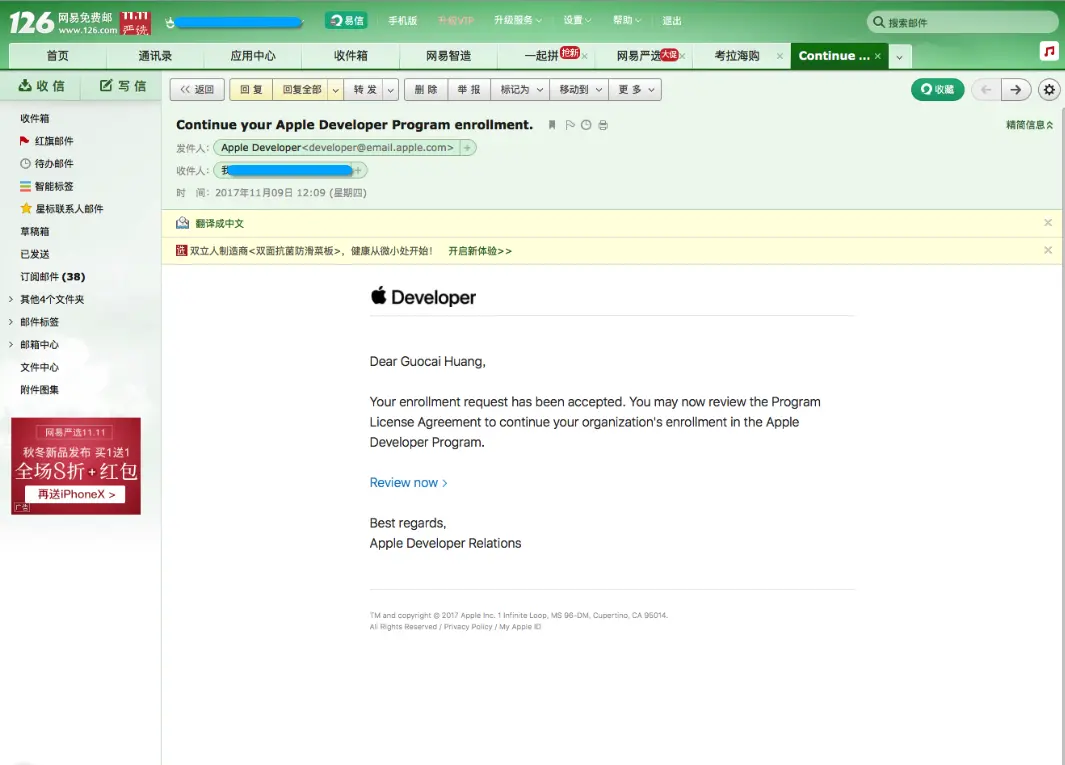Viewport: 1065px width, 765px height.
Task: Set a to-do reminder with the clock icon
Action: click(x=586, y=125)
